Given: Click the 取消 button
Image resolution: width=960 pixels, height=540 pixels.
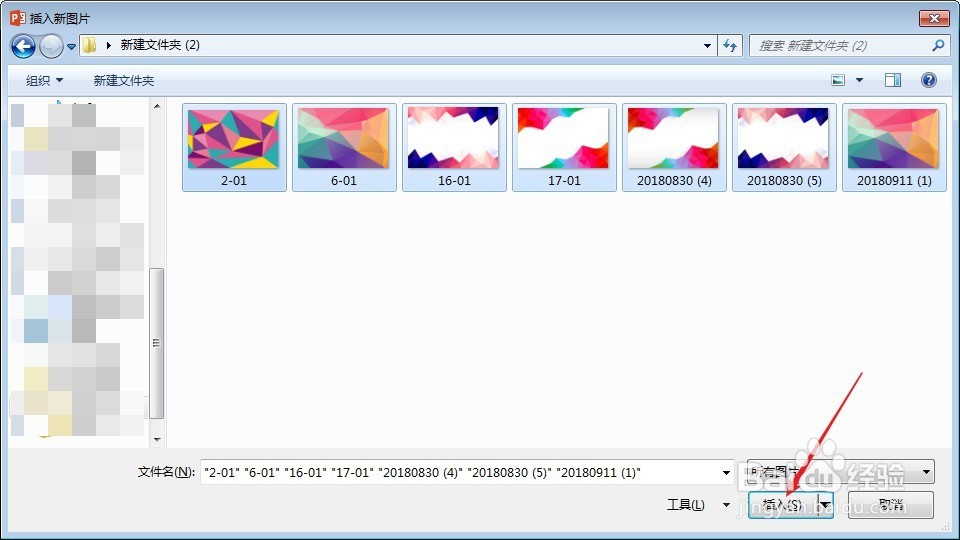Looking at the screenshot, I should tap(891, 504).
